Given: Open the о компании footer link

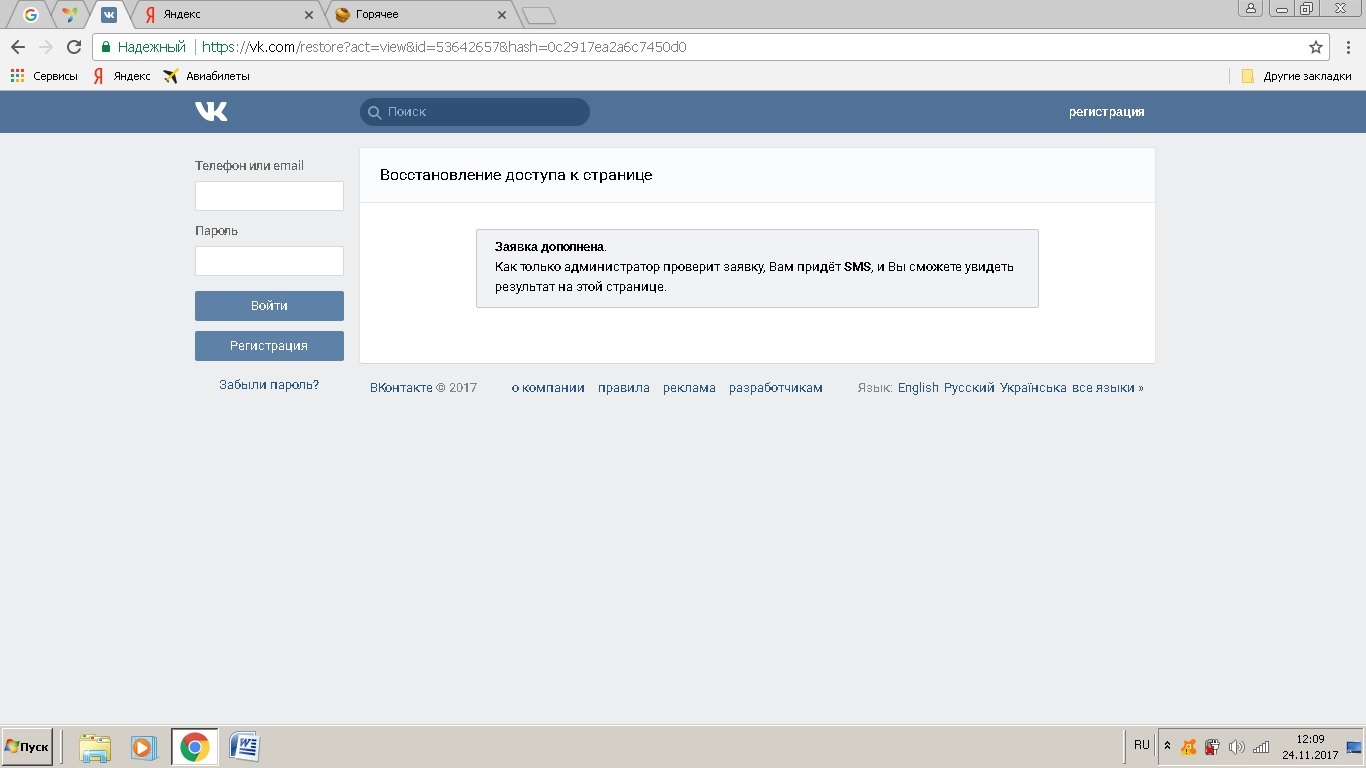Looking at the screenshot, I should (x=548, y=388).
